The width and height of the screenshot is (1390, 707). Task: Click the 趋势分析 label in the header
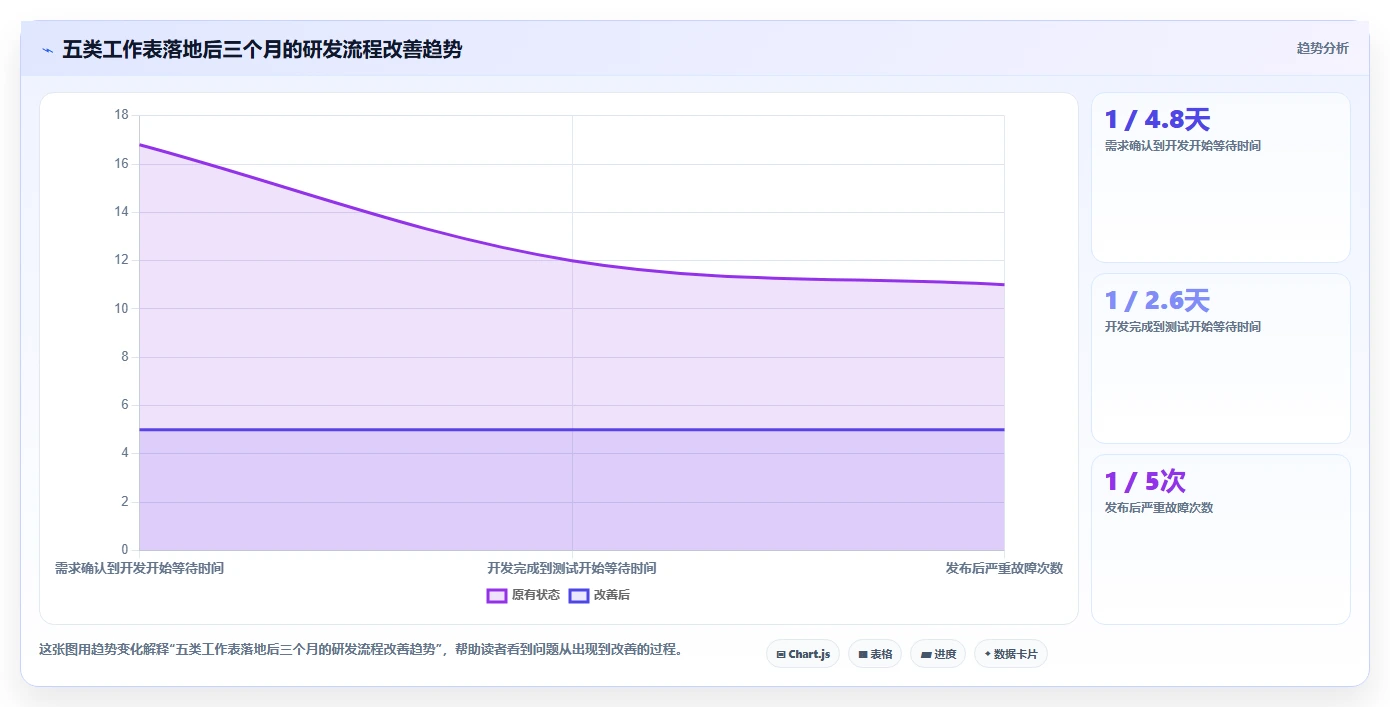1322,48
